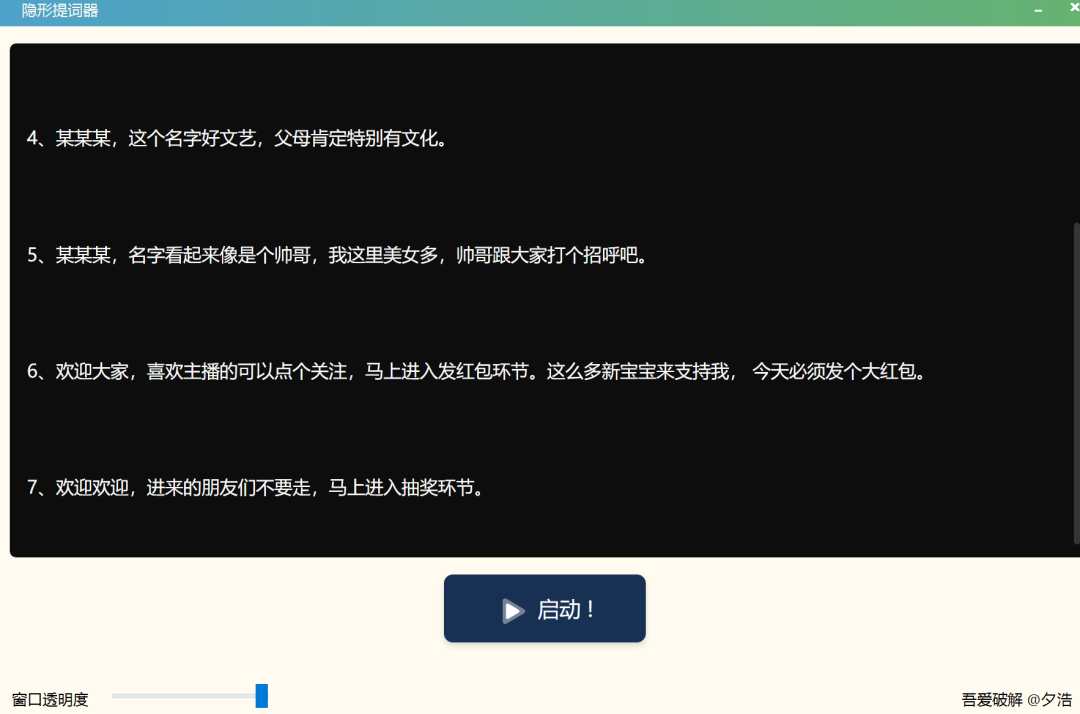The height and width of the screenshot is (714, 1080).
Task: Click line 5 text about 帅哥
Action: (338, 255)
